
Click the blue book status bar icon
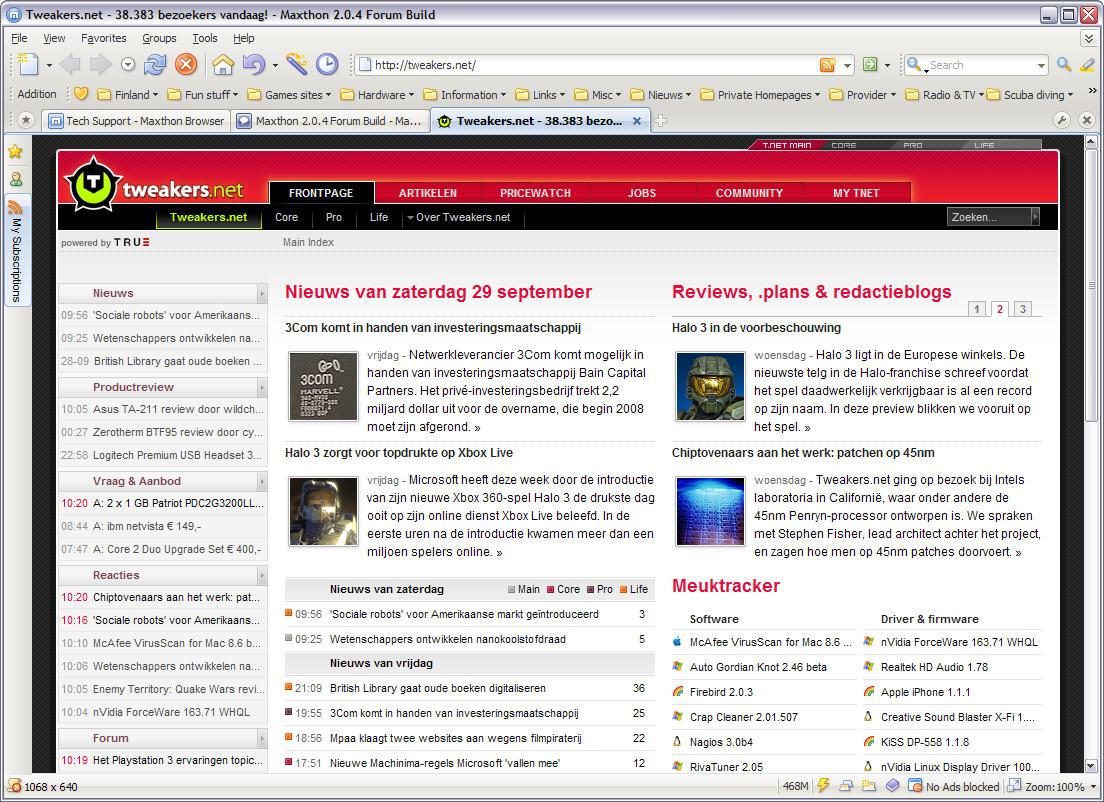[892, 786]
